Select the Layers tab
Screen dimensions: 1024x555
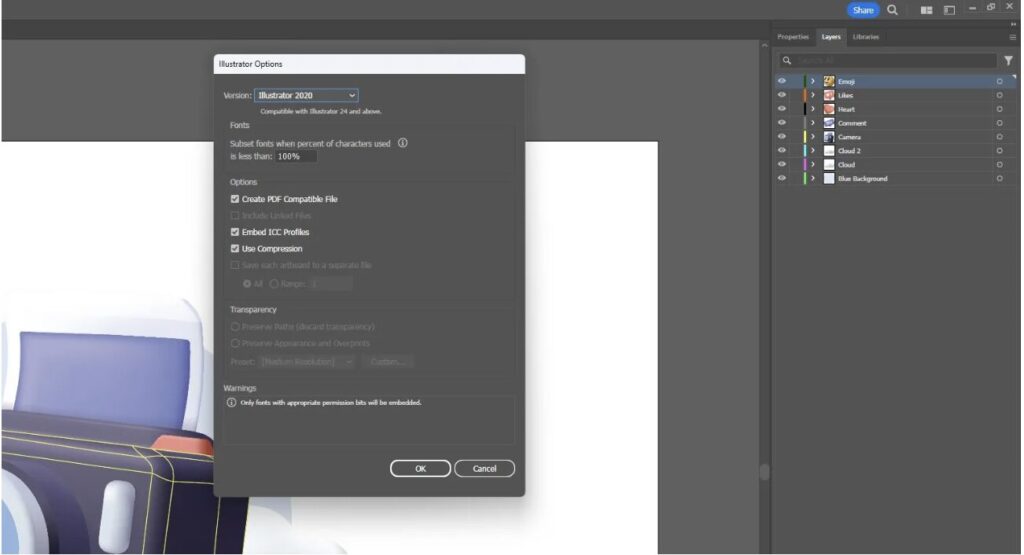(831, 37)
